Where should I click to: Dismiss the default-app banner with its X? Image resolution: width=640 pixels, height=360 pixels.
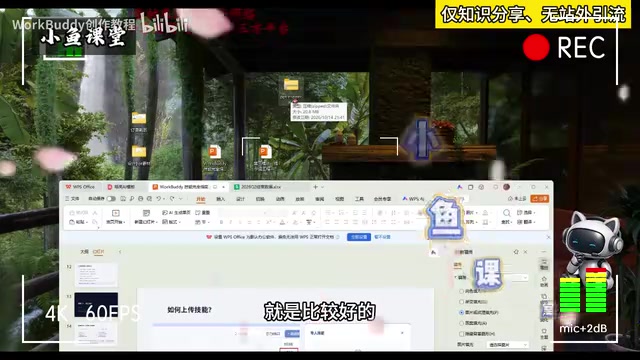tap(548, 237)
